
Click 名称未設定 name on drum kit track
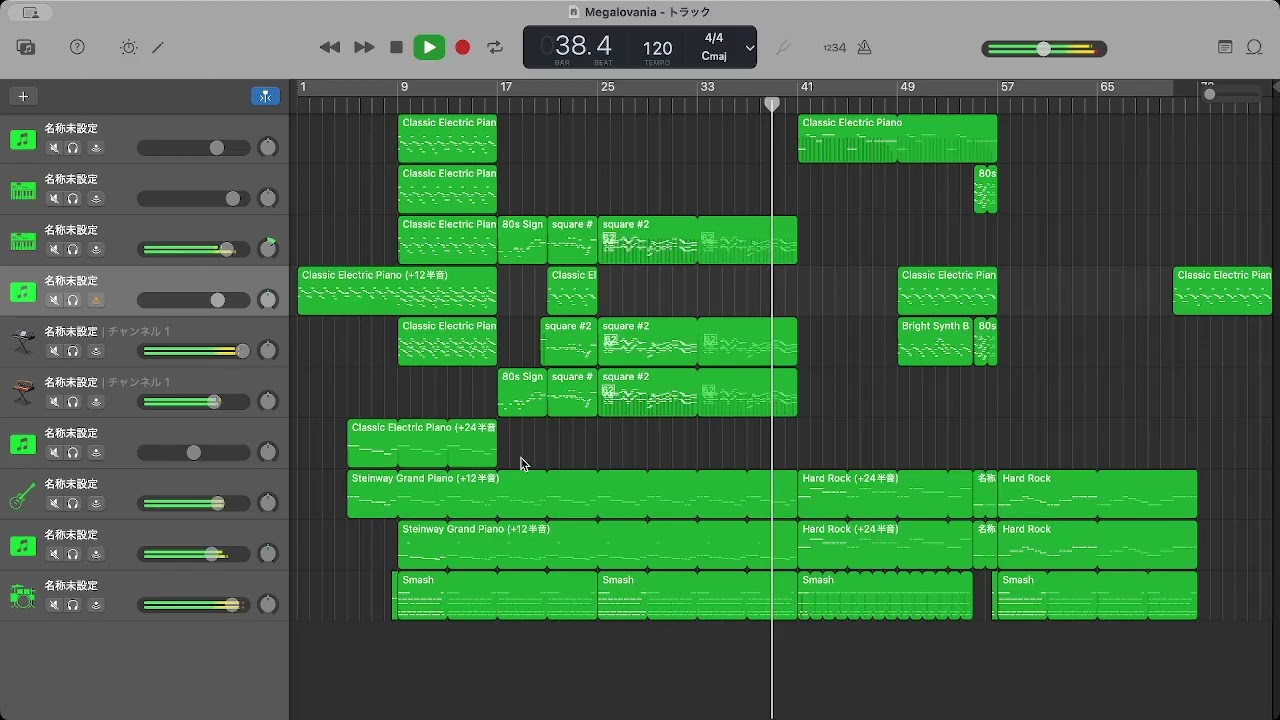[71, 585]
